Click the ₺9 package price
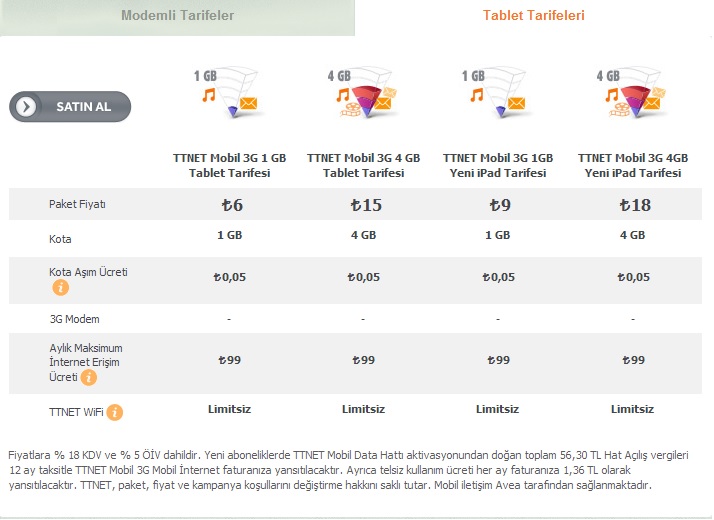This screenshot has width=714, height=520. 500,205
